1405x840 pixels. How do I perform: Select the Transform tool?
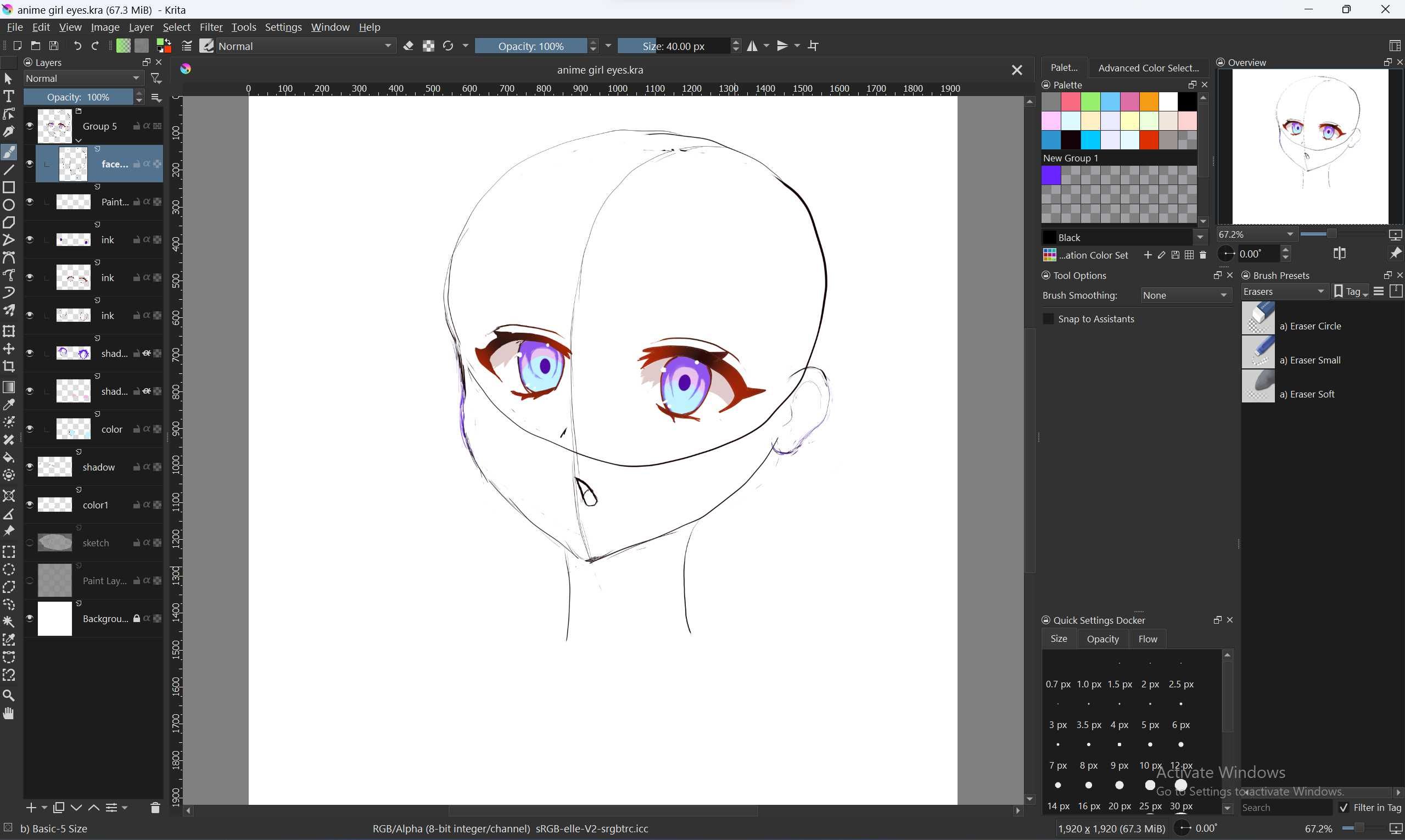(x=8, y=331)
